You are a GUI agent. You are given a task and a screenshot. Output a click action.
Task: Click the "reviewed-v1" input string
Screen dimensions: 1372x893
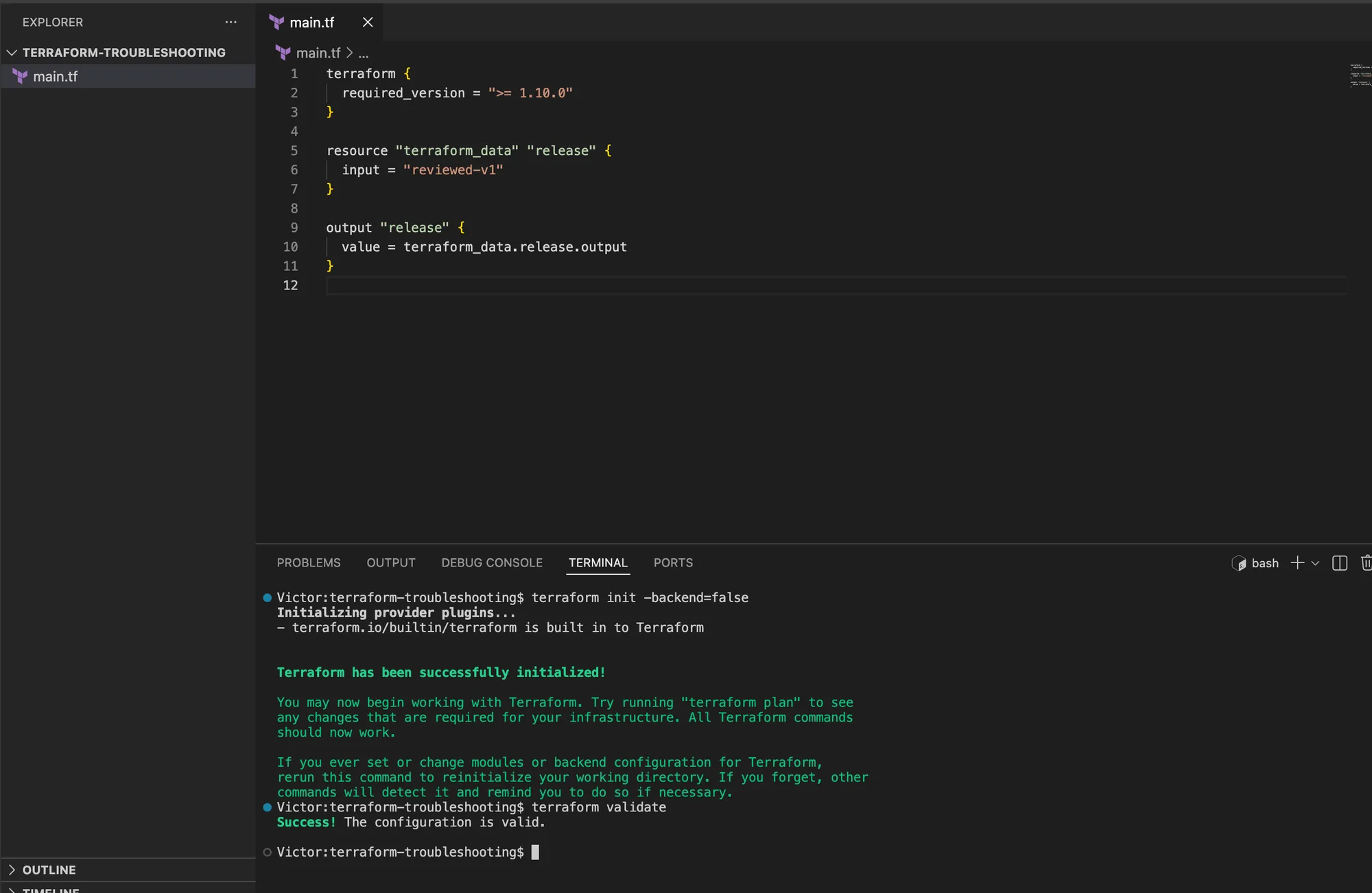[453, 170]
